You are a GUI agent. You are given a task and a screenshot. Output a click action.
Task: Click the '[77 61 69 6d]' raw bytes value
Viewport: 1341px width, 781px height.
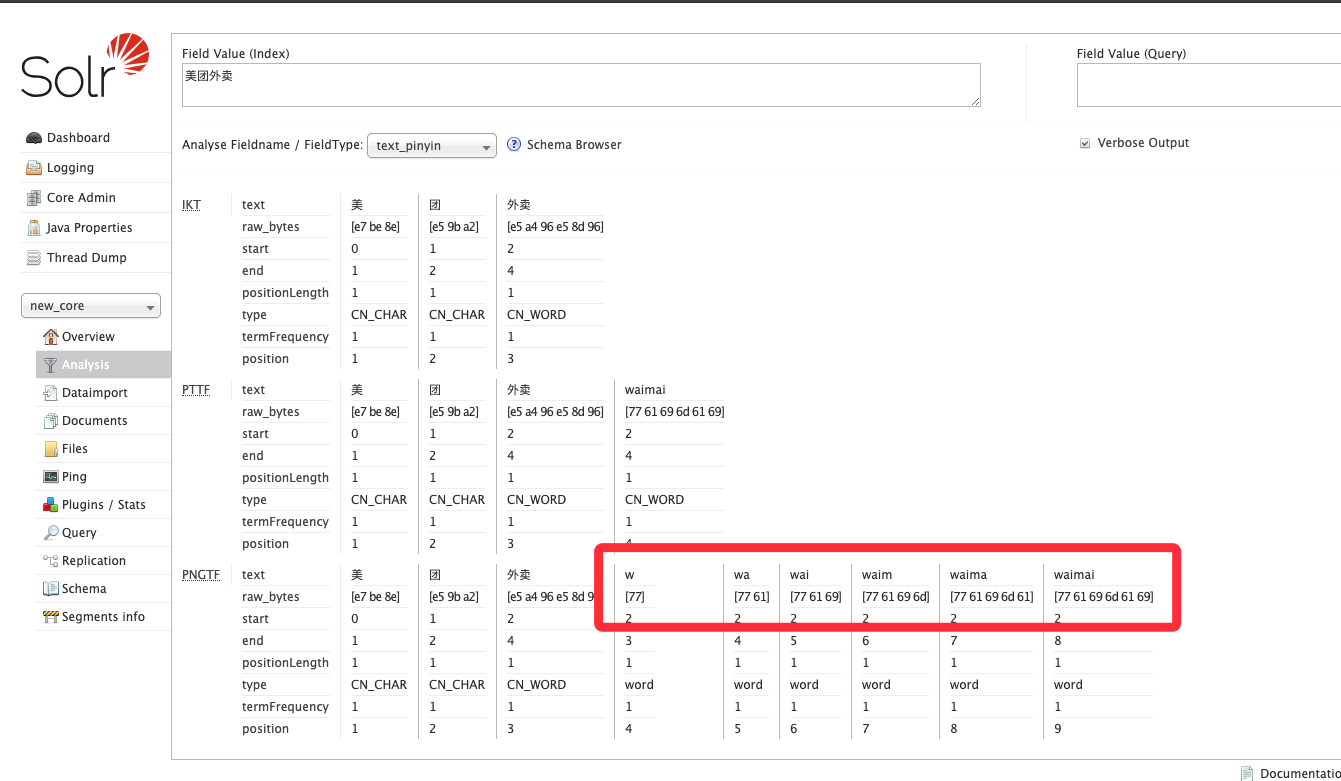(x=896, y=597)
